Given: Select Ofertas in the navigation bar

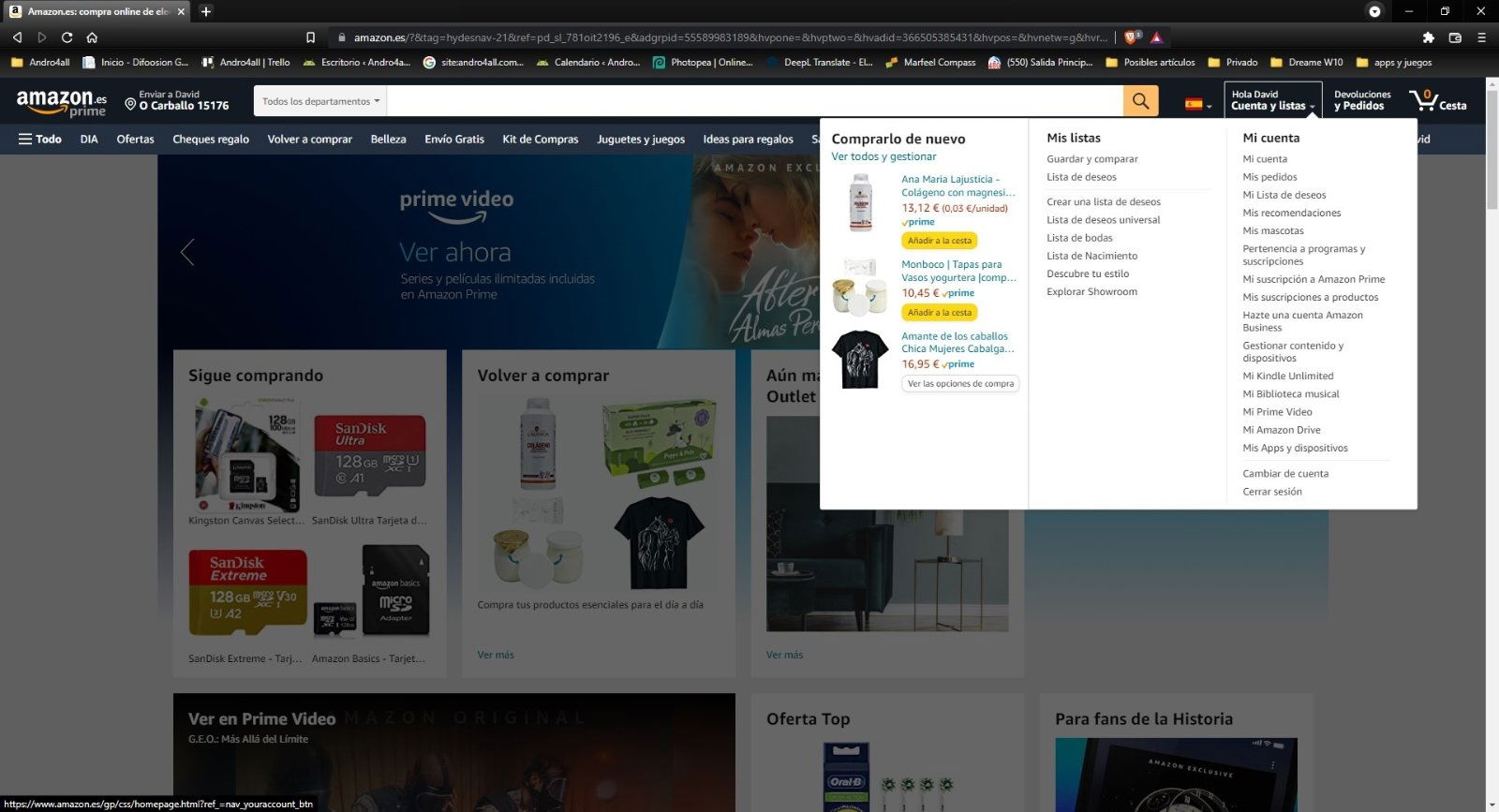Looking at the screenshot, I should [x=135, y=139].
